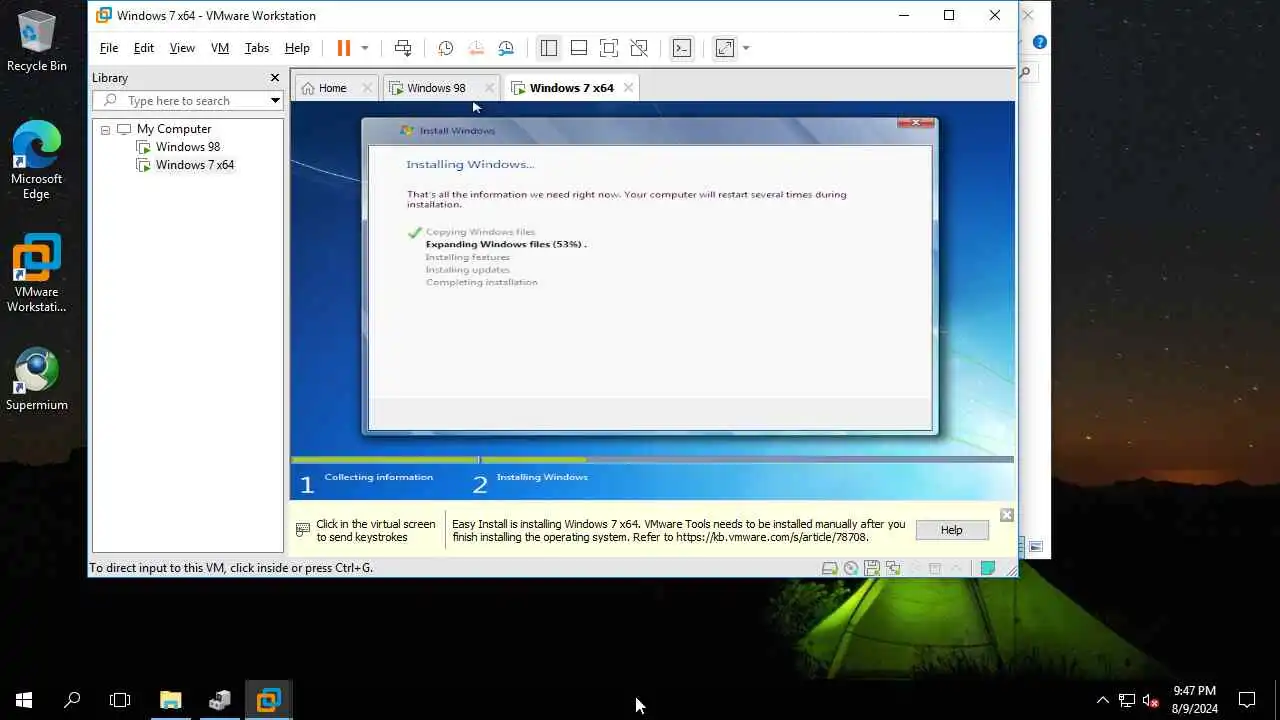Click the CD/DVD drive status icon
Viewport: 1280px width, 720px height.
point(850,568)
